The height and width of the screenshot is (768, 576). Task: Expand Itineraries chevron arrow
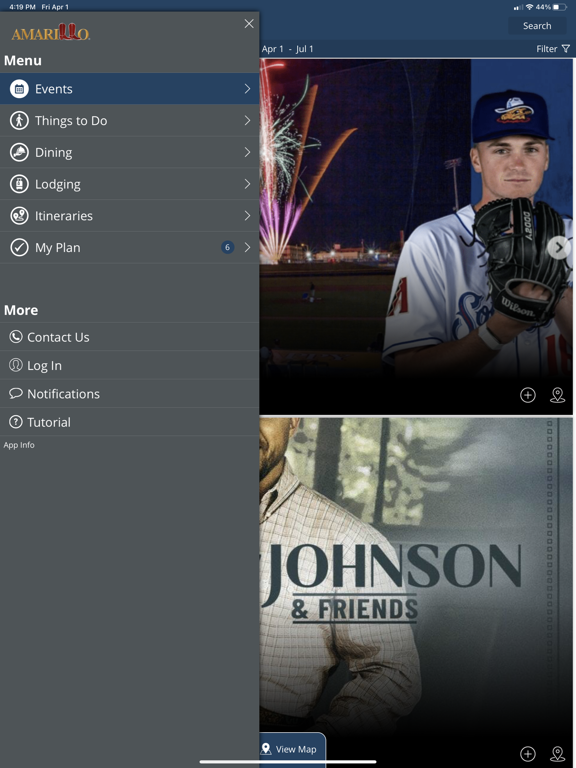(247, 216)
